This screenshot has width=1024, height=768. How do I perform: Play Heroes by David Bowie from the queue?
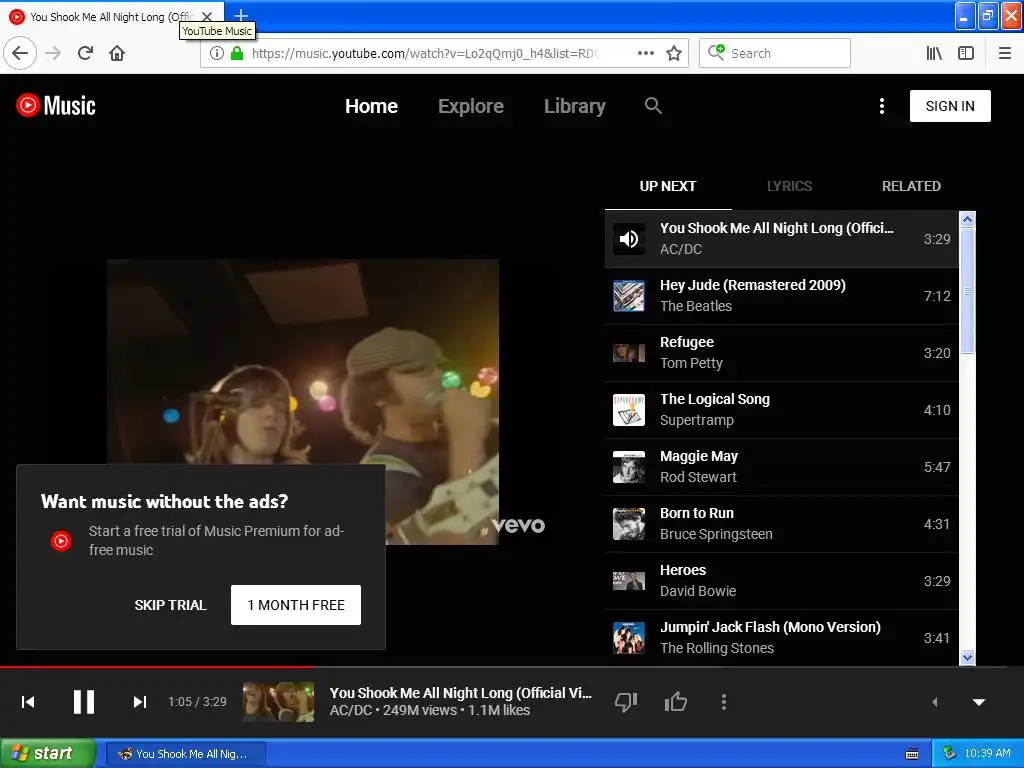pos(781,581)
